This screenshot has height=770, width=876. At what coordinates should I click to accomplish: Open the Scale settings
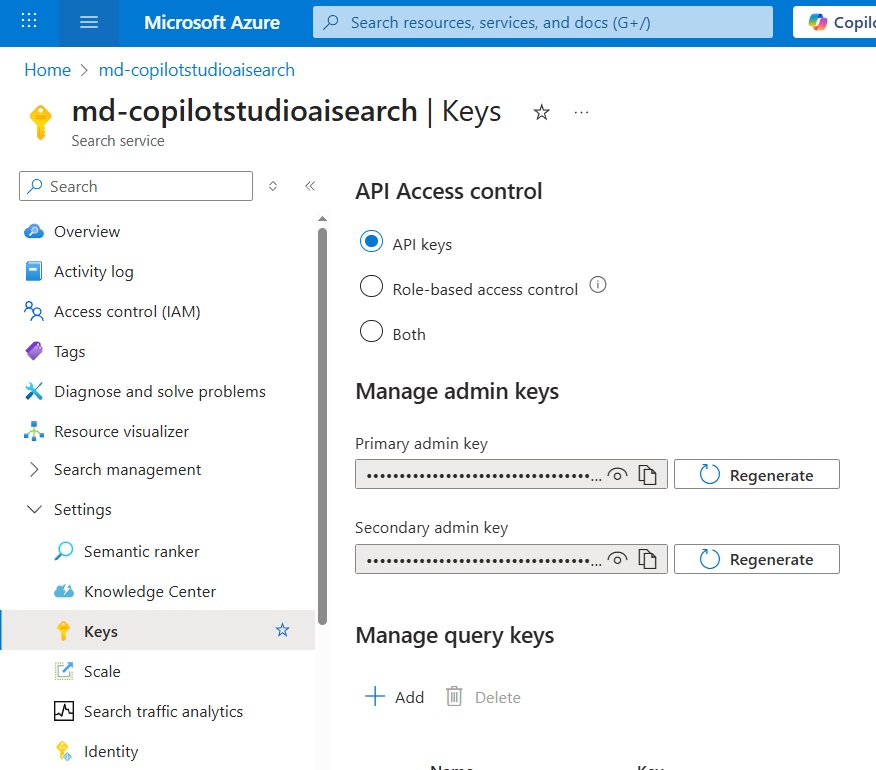102,671
